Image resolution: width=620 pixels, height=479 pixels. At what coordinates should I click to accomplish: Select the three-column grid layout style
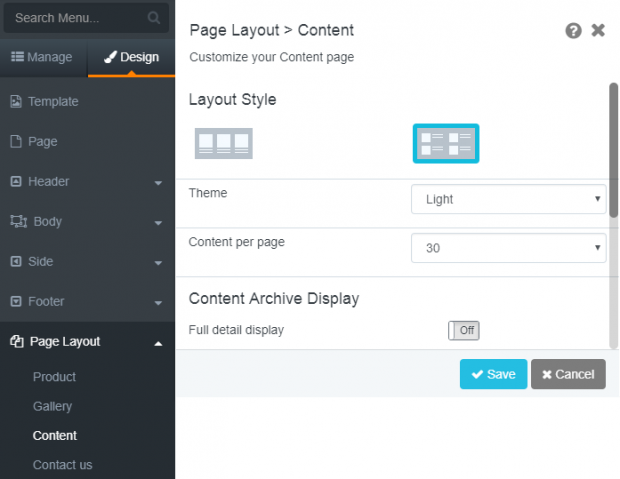[224, 143]
